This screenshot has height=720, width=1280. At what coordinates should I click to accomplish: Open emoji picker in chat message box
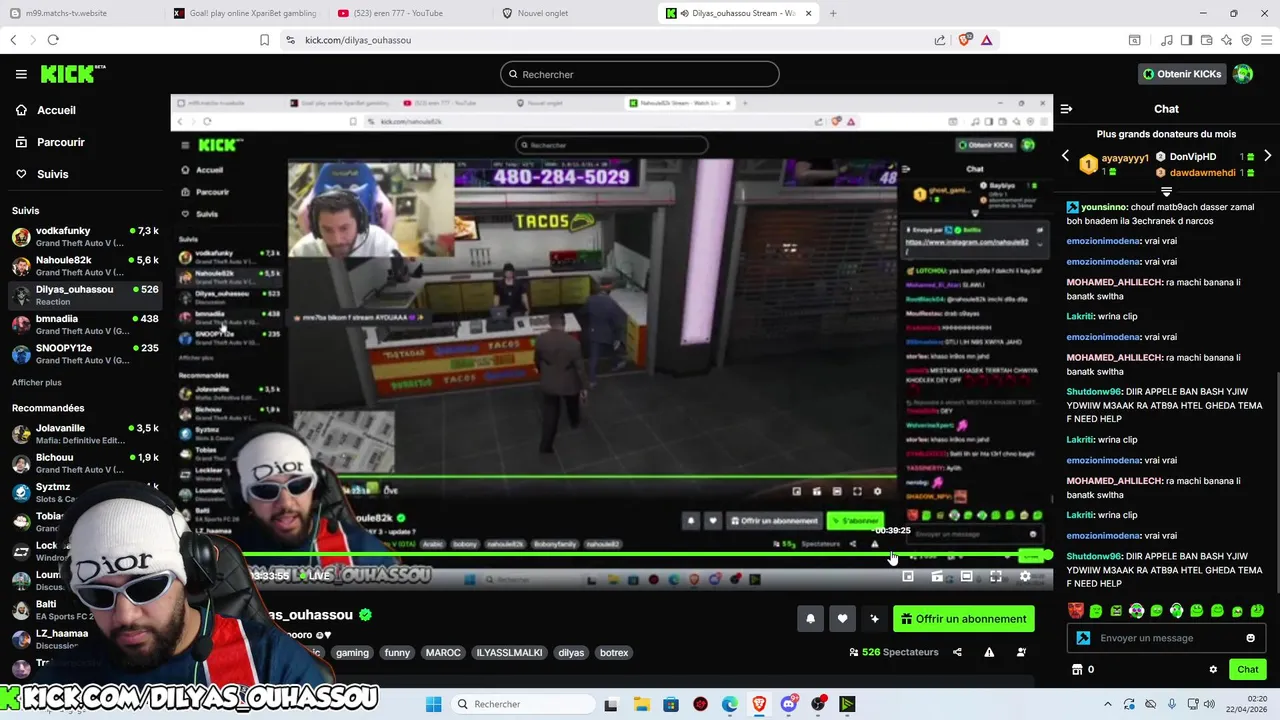1250,638
